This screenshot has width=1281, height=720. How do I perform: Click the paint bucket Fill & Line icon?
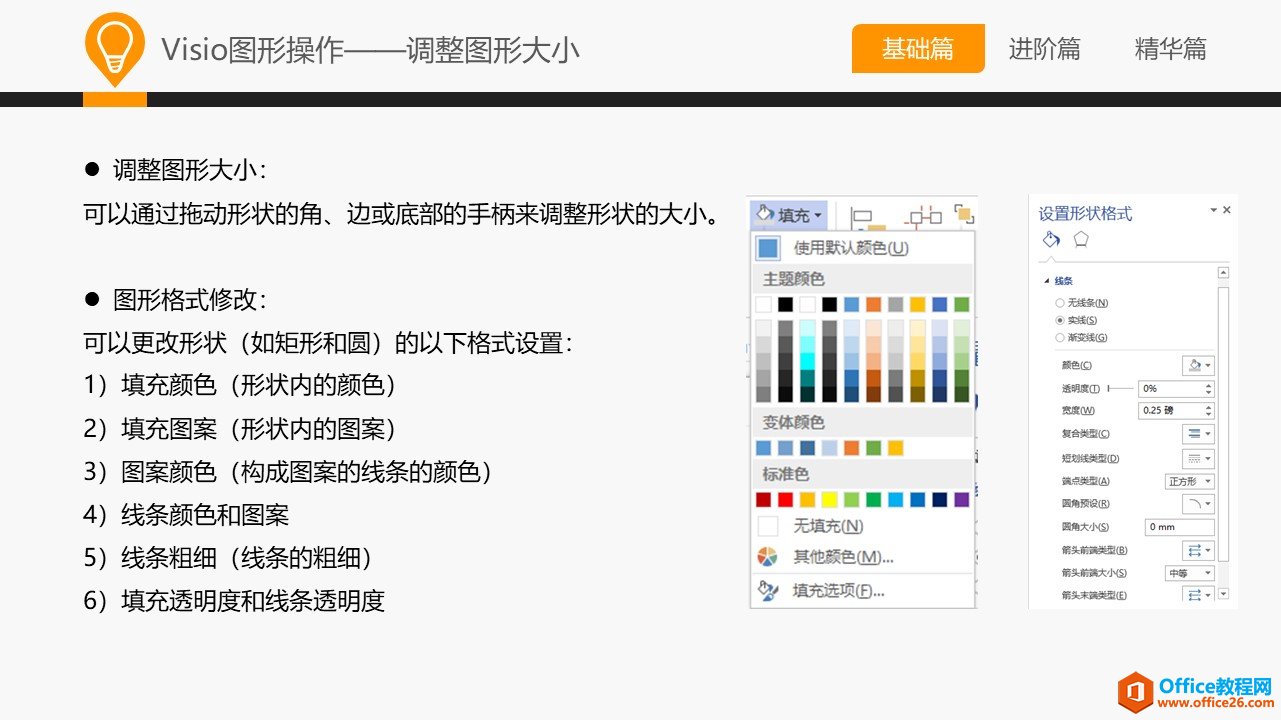point(1050,240)
